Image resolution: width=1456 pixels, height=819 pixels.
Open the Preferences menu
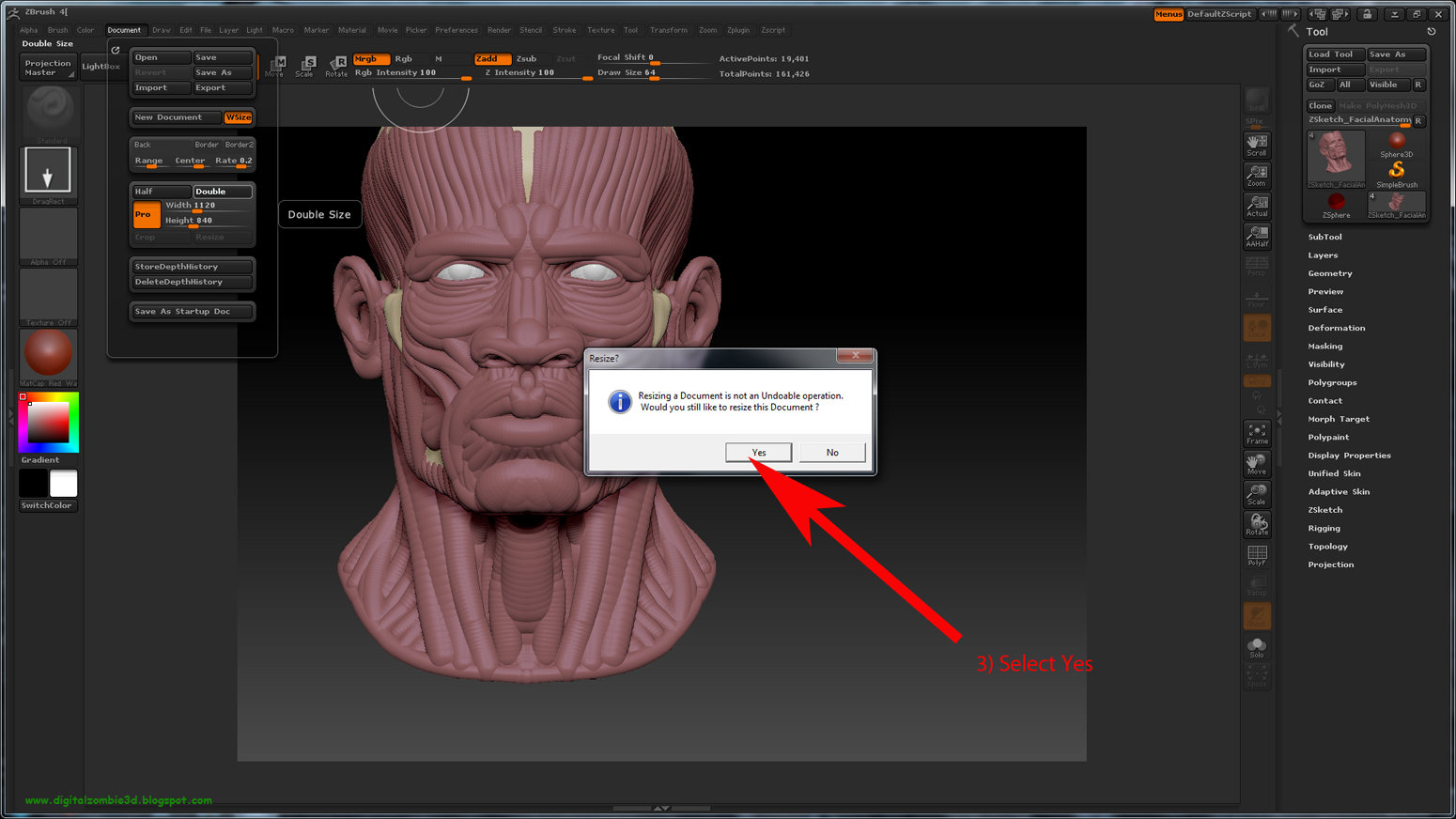click(x=457, y=30)
